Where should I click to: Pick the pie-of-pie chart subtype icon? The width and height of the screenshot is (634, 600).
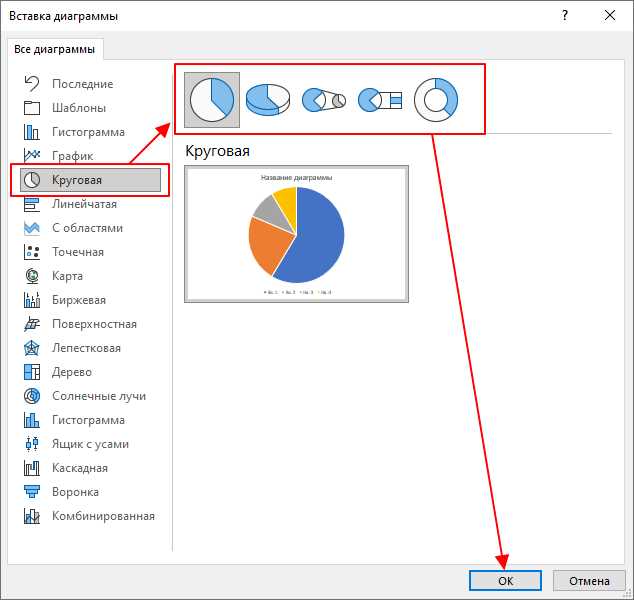pos(324,100)
